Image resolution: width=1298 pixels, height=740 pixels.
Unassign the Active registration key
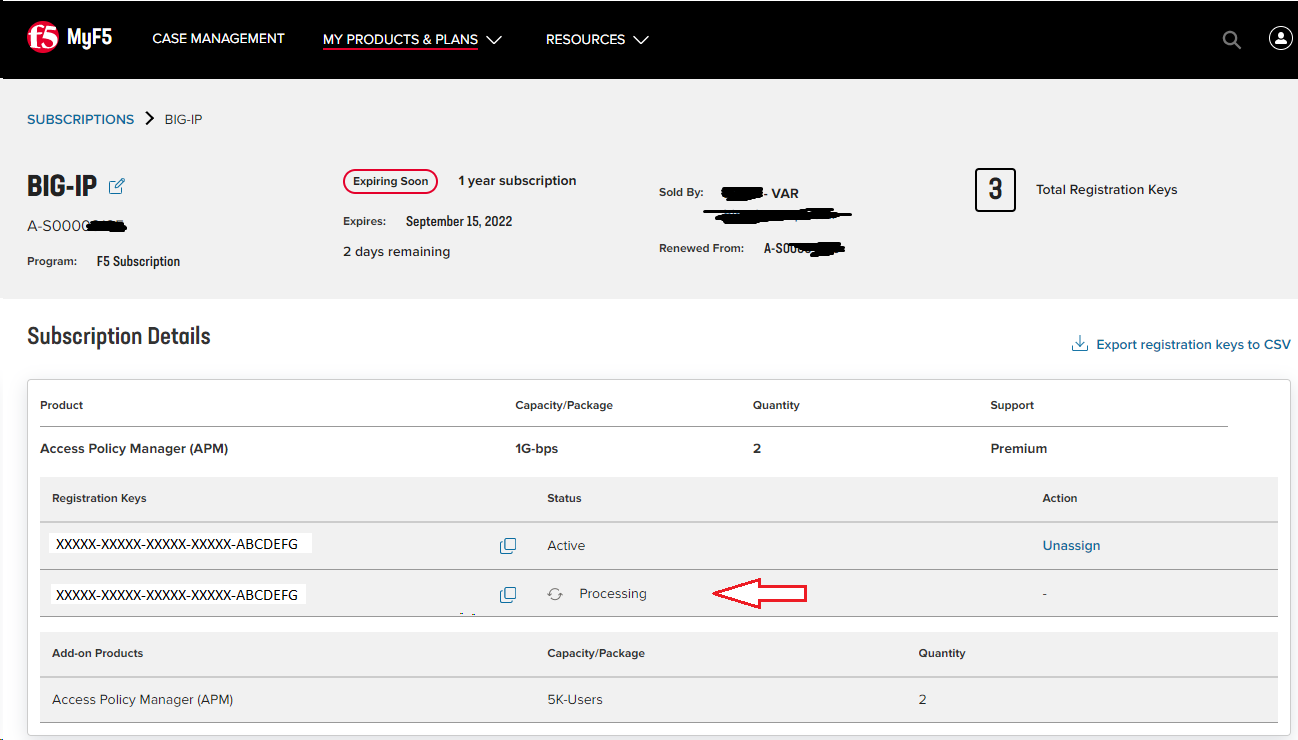point(1071,545)
